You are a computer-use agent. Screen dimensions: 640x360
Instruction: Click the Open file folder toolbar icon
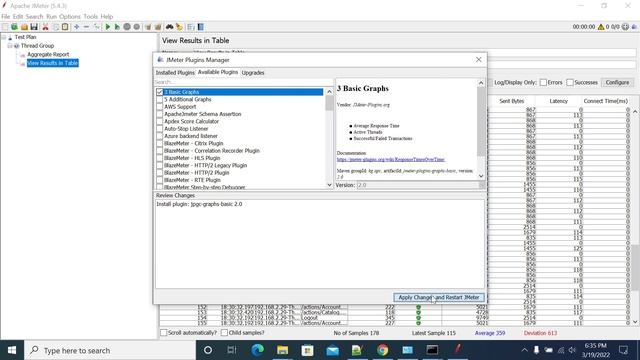(x=24, y=27)
